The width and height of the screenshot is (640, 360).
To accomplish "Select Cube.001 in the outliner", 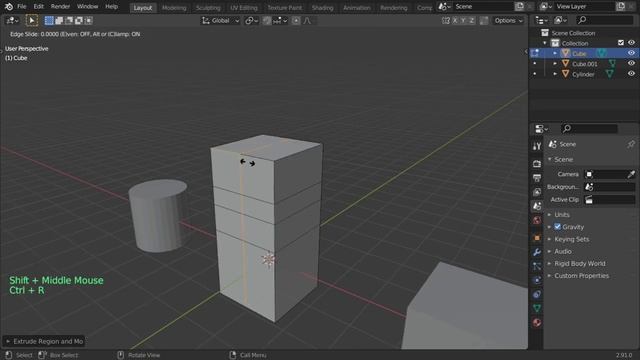I will (584, 64).
